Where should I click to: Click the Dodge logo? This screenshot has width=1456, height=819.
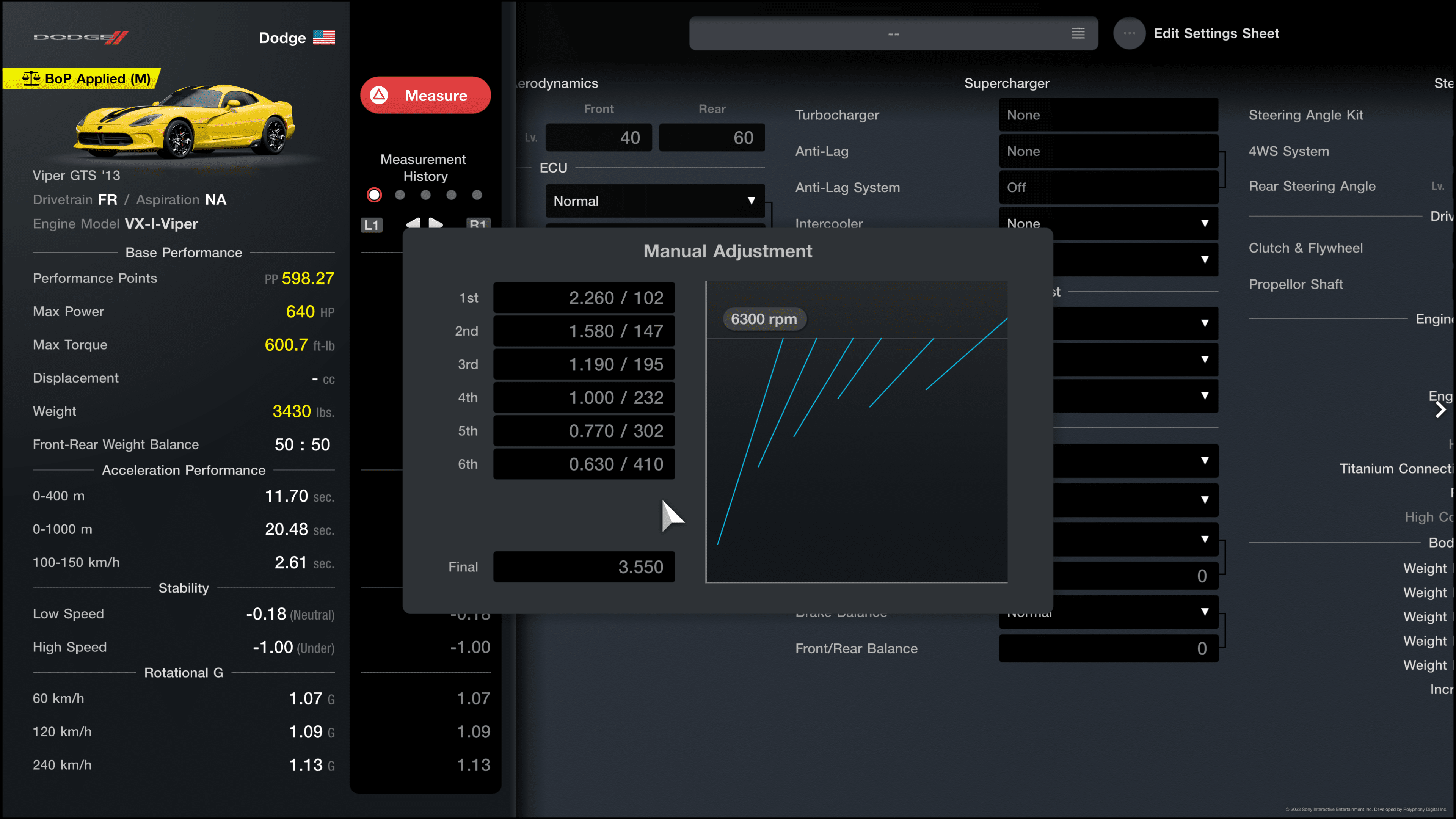tap(81, 37)
